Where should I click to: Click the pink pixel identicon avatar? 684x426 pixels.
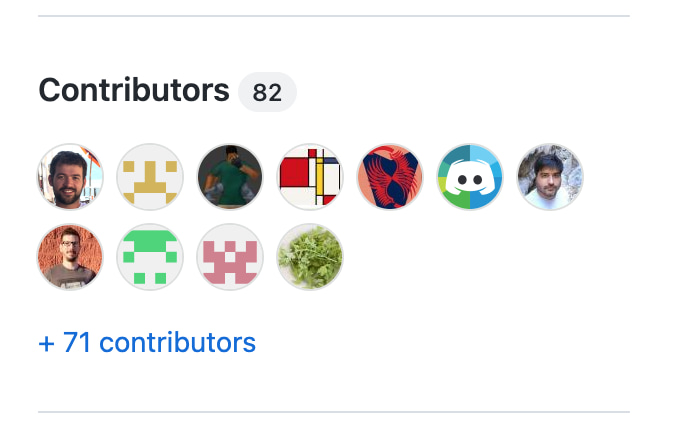pyautogui.click(x=230, y=257)
